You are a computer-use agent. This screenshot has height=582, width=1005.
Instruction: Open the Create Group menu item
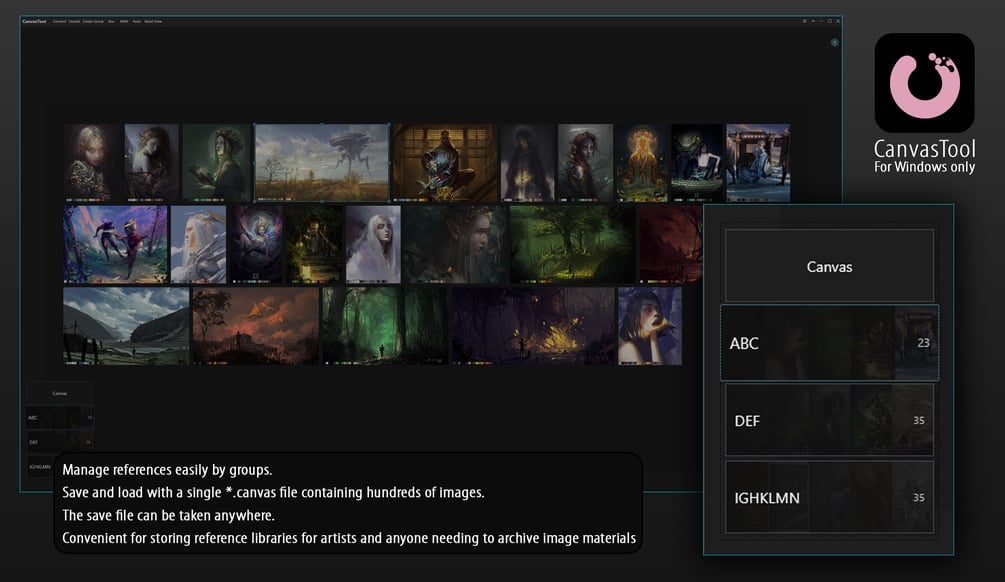(x=93, y=21)
